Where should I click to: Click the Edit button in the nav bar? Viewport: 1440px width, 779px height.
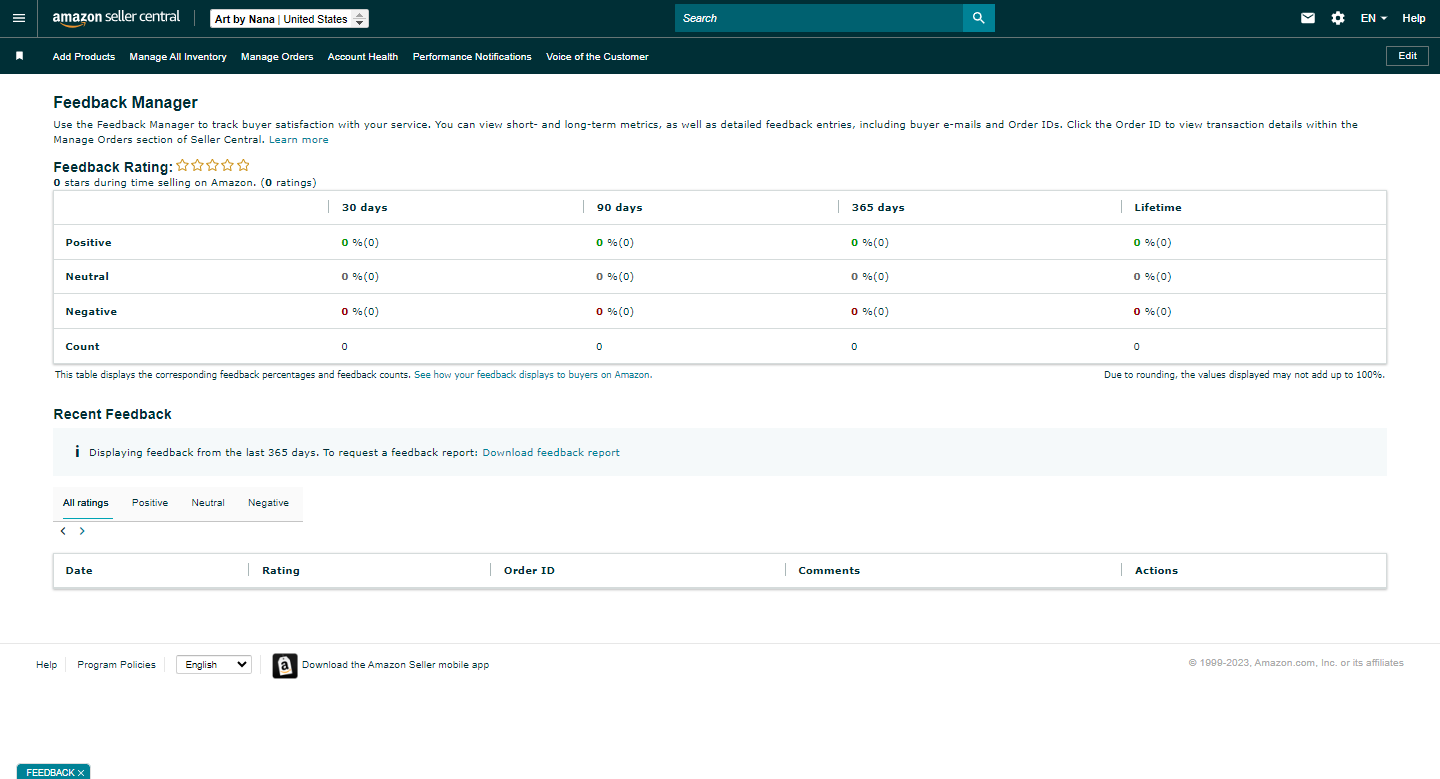(1407, 56)
